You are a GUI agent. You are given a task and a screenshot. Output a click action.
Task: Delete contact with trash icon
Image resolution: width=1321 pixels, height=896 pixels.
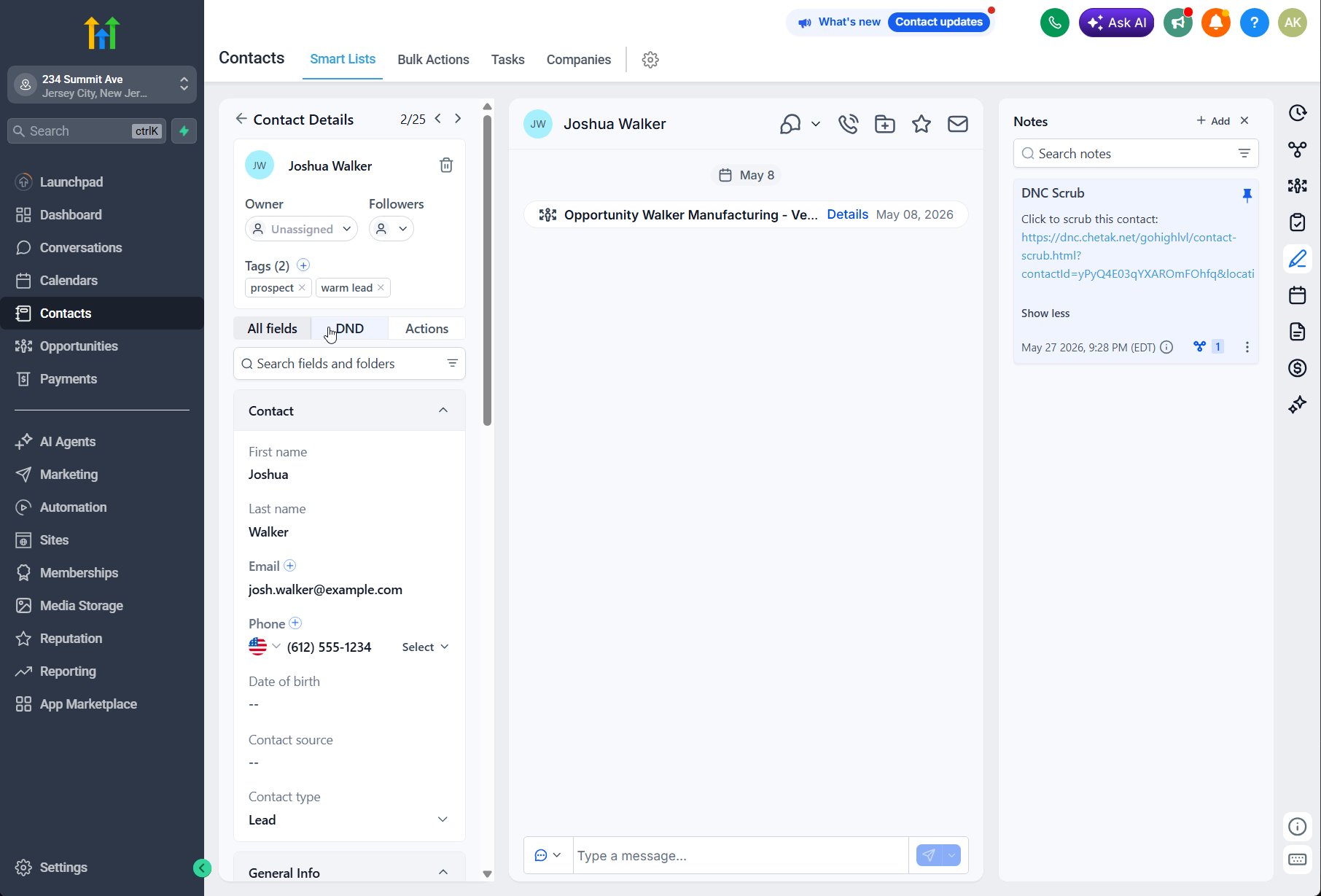tap(446, 165)
